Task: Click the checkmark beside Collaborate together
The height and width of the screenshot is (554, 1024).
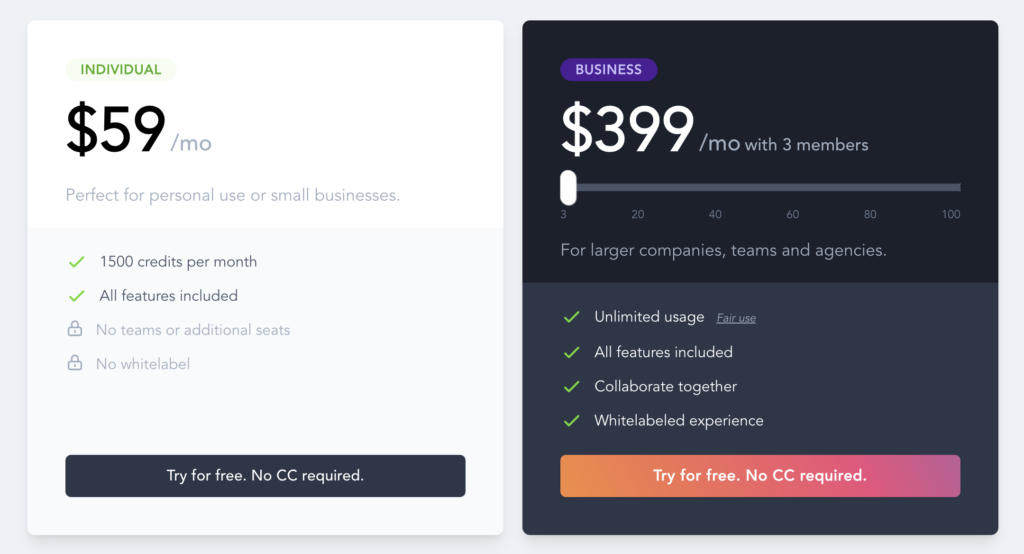Action: [x=571, y=386]
